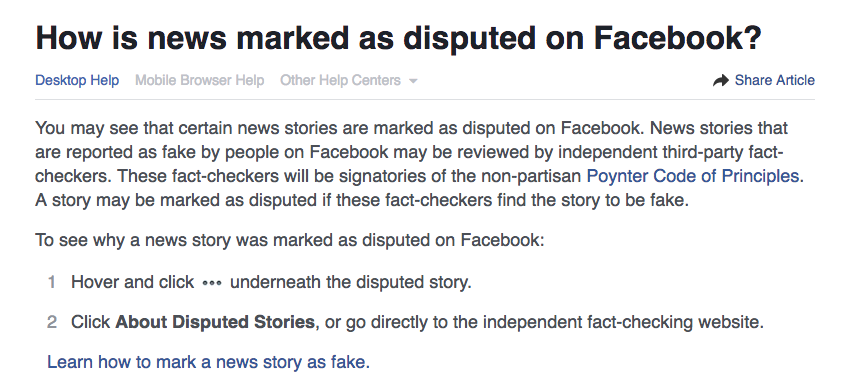Click the Share arrow icon
Image resolution: width=845 pixels, height=386 pixels.
(720, 81)
